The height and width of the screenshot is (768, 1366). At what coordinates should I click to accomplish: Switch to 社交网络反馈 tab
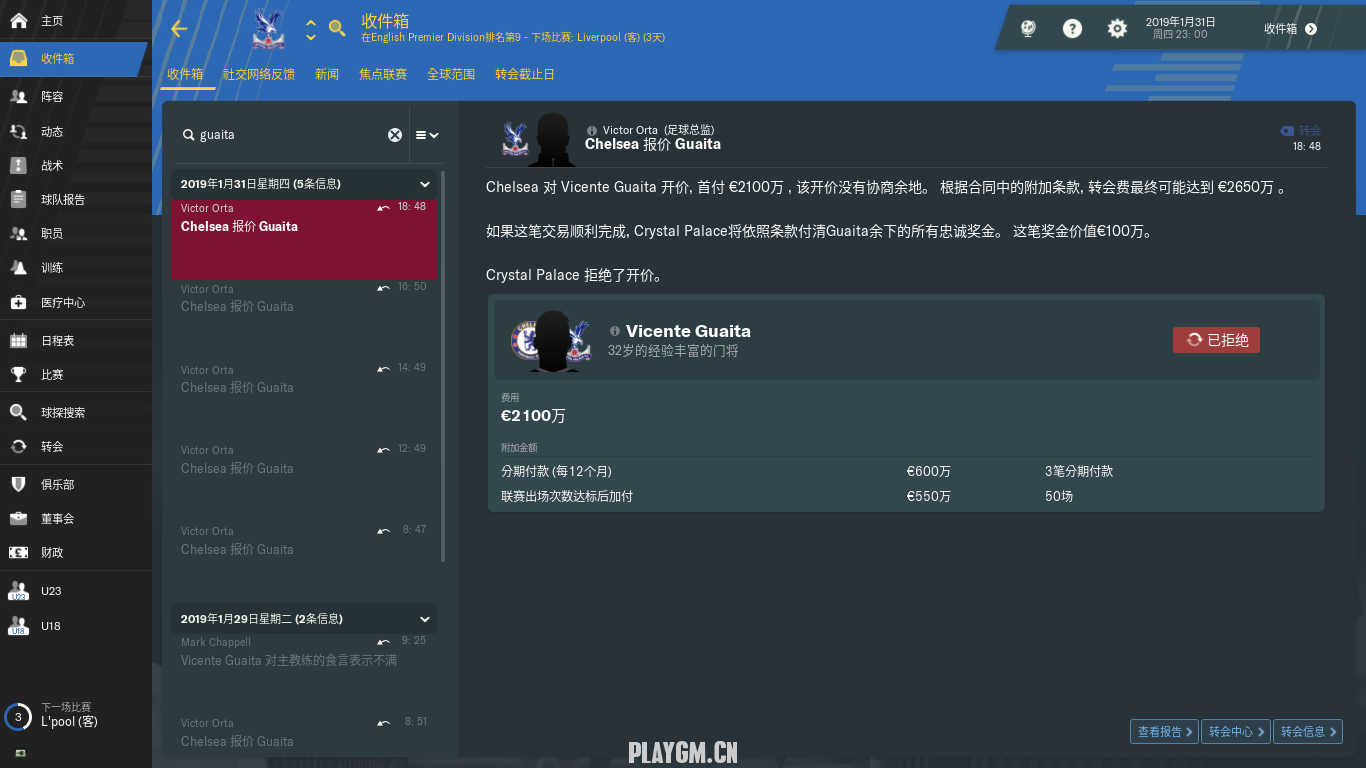coord(259,74)
